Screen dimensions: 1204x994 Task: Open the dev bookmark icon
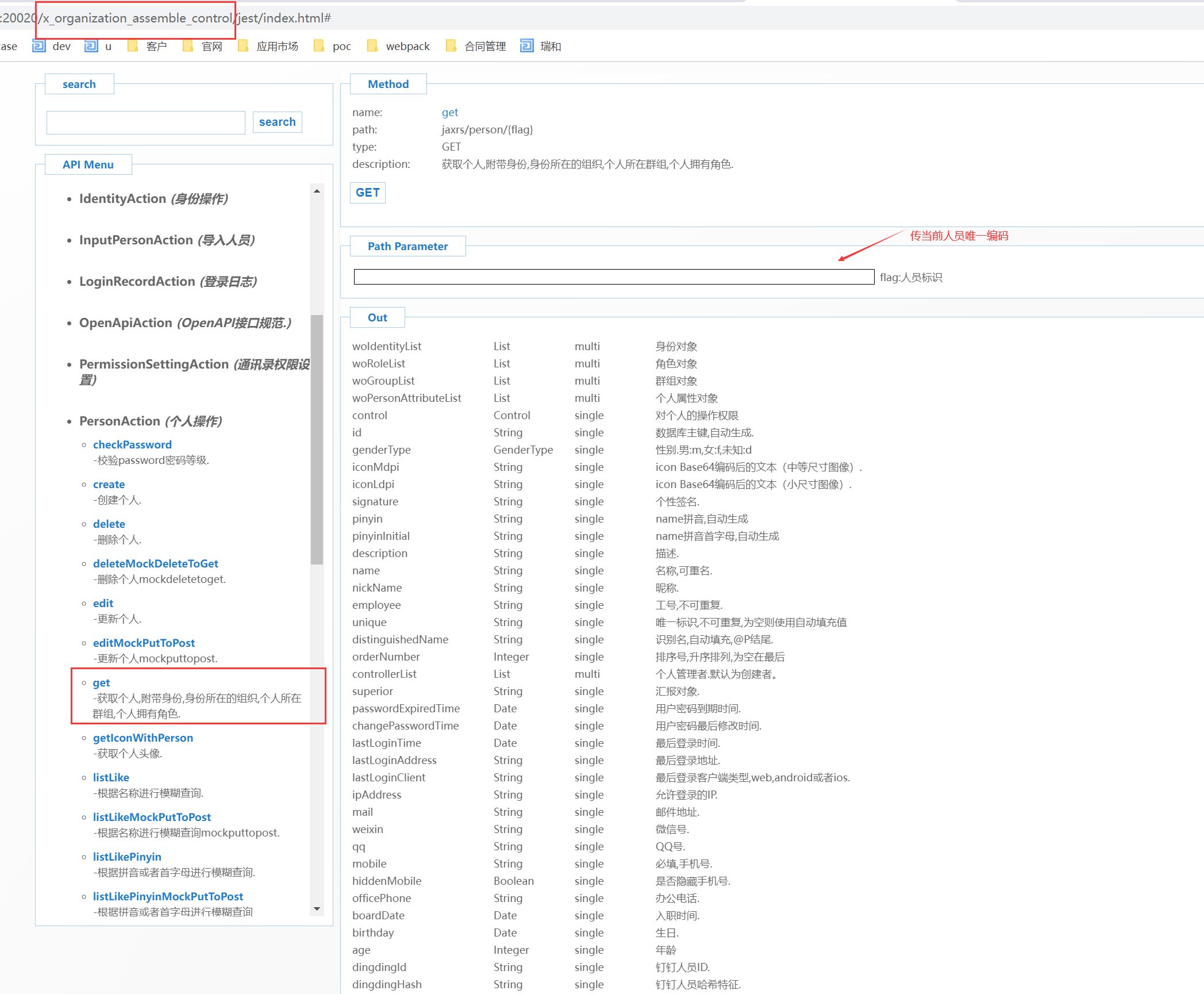click(x=39, y=46)
